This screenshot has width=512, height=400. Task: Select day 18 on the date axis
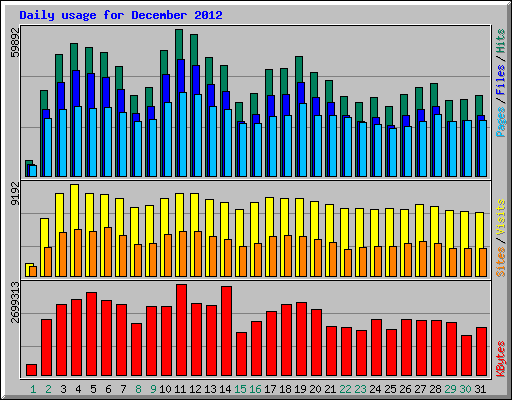point(285,389)
